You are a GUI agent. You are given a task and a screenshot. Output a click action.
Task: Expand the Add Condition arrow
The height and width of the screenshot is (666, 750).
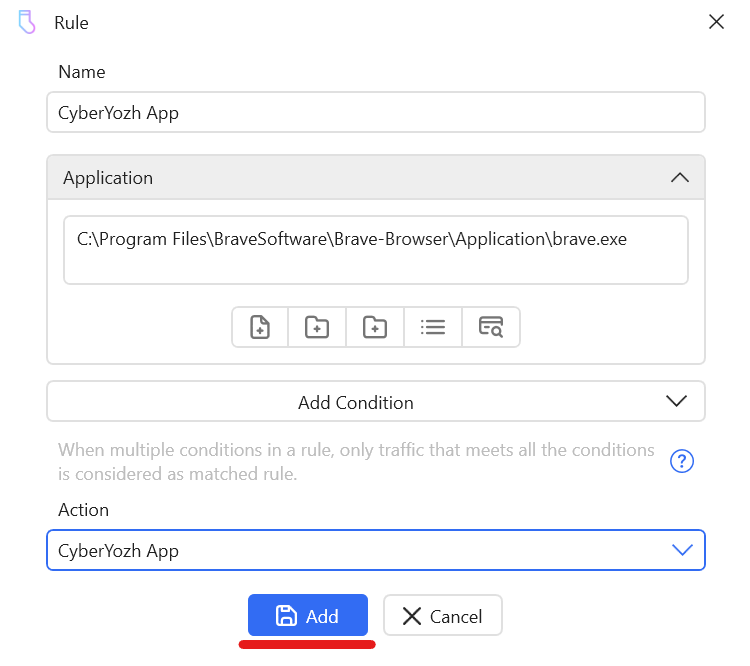pyautogui.click(x=677, y=402)
